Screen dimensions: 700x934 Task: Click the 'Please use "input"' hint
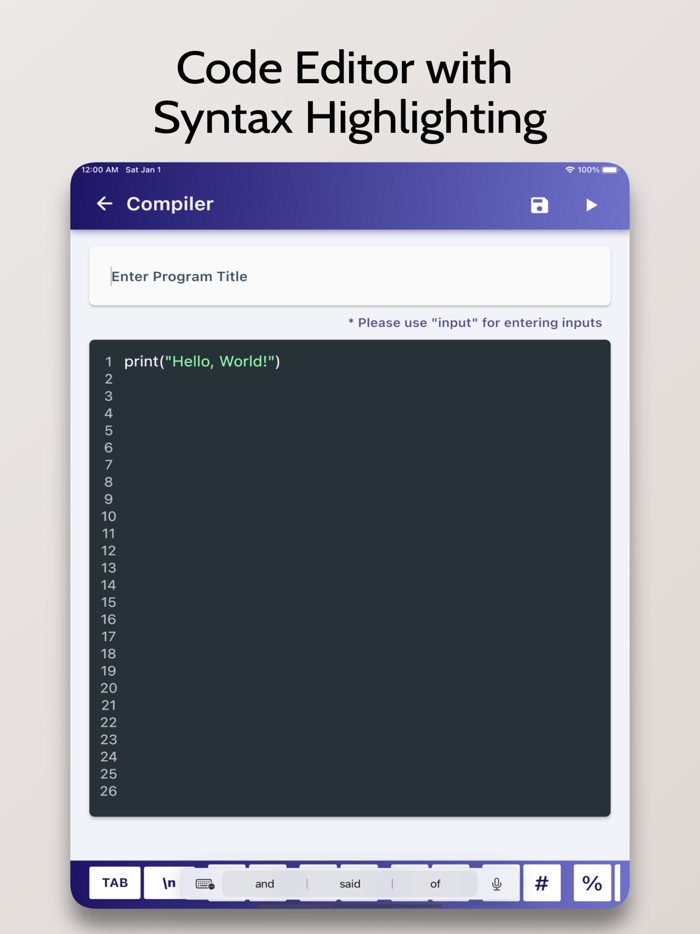[x=475, y=322]
